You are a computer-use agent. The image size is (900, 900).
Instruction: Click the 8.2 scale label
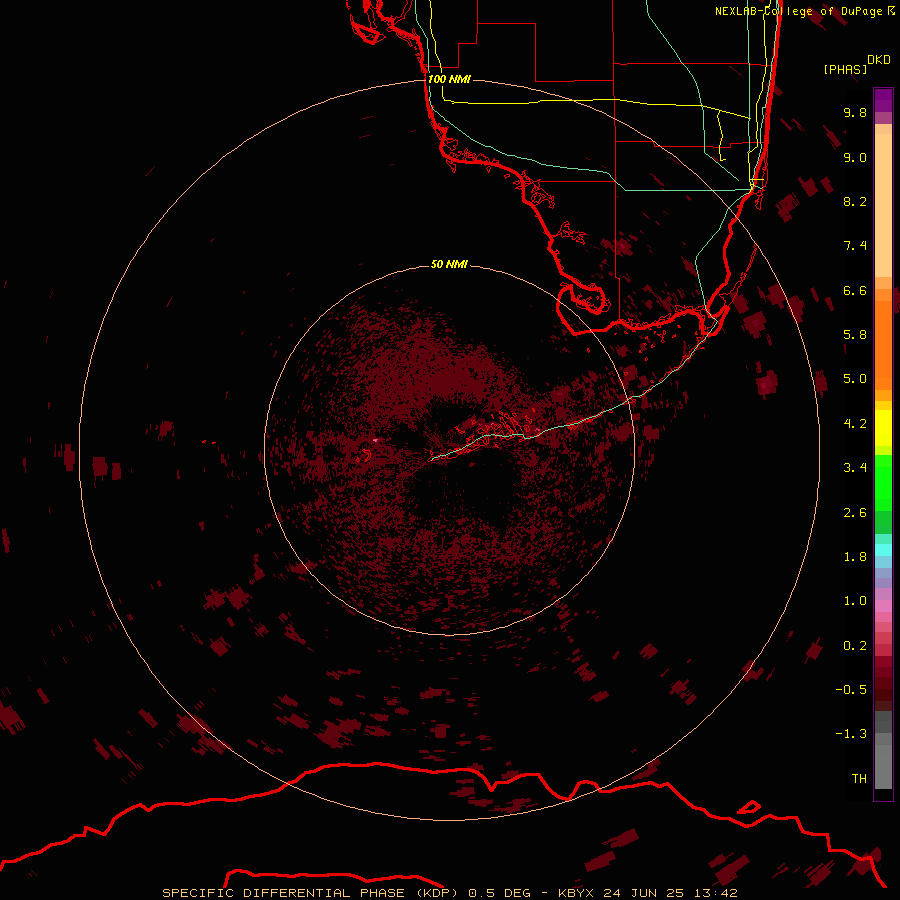point(855,201)
